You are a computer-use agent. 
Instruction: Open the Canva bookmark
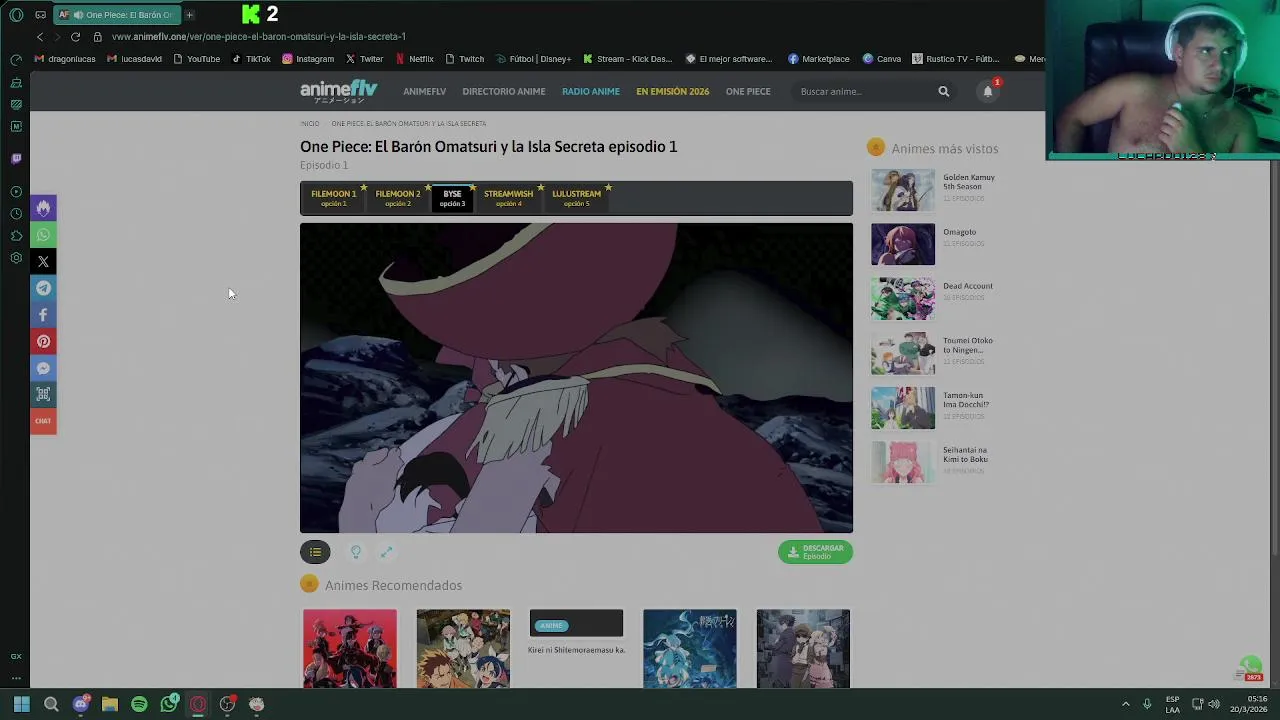[882, 59]
